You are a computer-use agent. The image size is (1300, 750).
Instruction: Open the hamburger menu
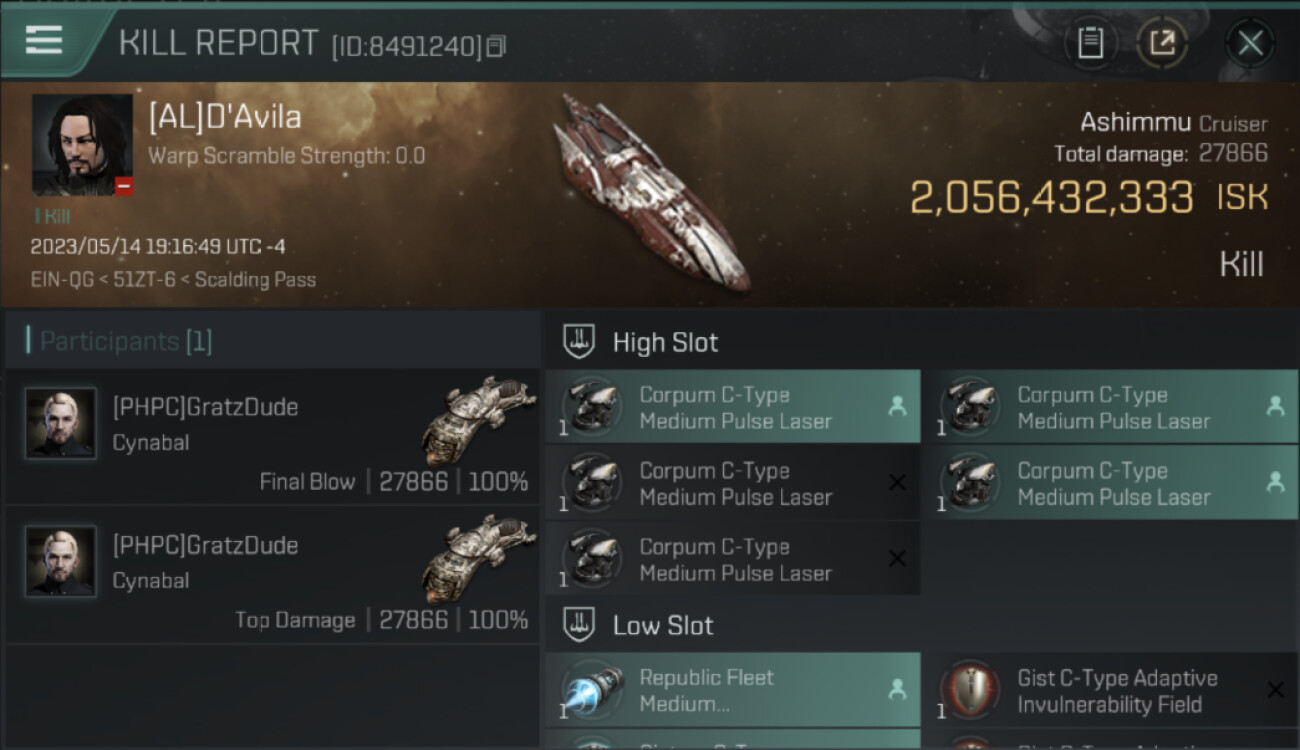pos(43,40)
